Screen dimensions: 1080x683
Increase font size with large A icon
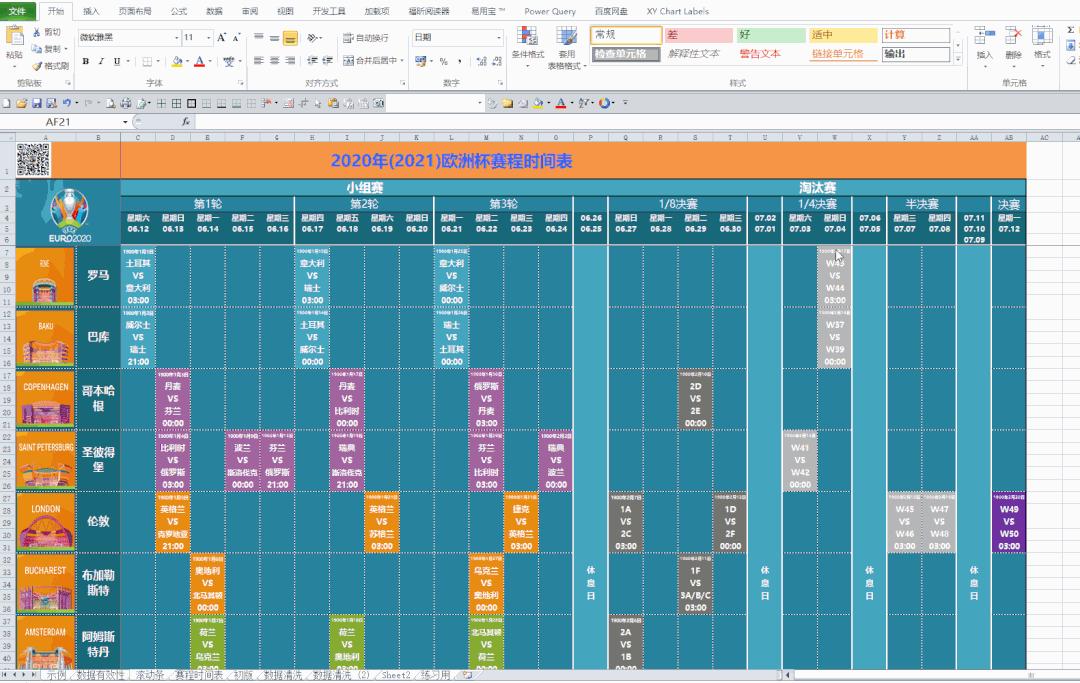[222, 37]
